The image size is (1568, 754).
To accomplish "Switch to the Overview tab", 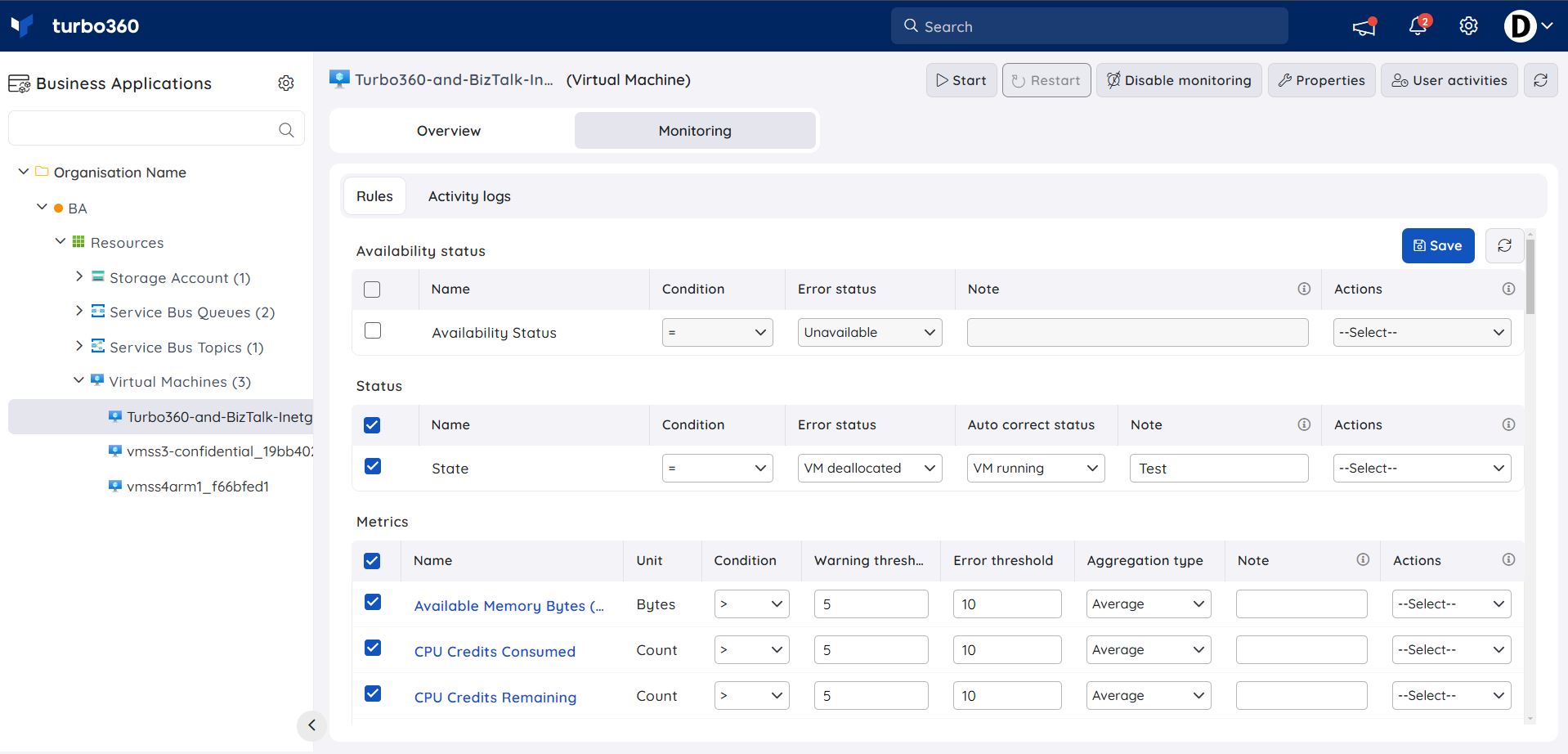I will pyautogui.click(x=449, y=131).
